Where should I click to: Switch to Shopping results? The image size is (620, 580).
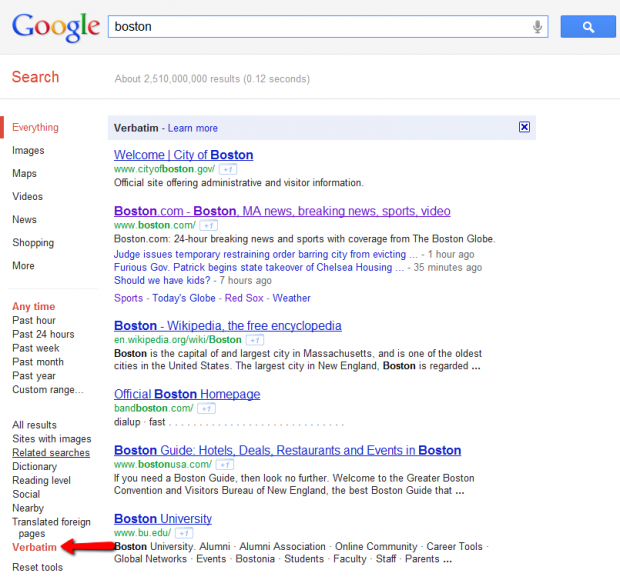(33, 242)
